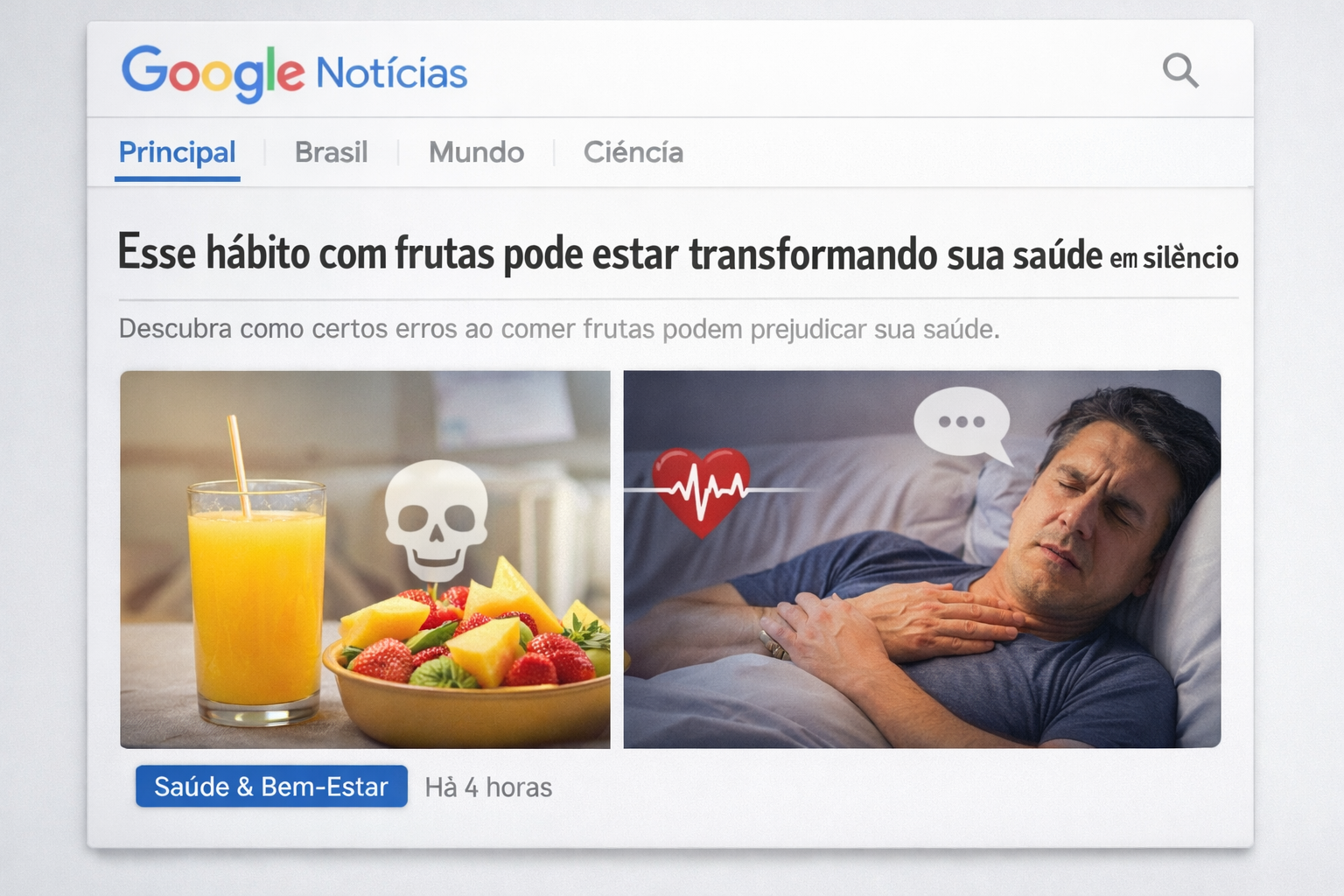Open the Google Notícias logo
The width and height of the screenshot is (1344, 896).
(x=294, y=73)
